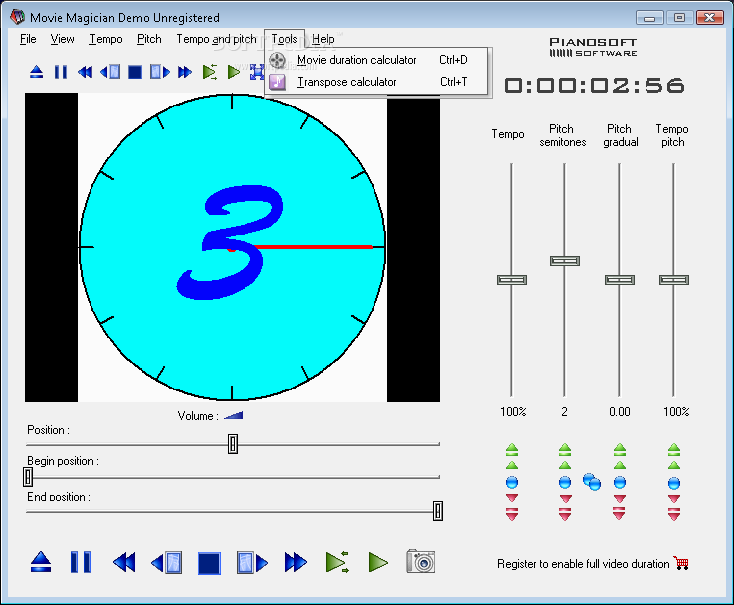Image resolution: width=734 pixels, height=605 pixels.
Task: Click the Pitch gradual slider handle
Action: pyautogui.click(x=620, y=280)
